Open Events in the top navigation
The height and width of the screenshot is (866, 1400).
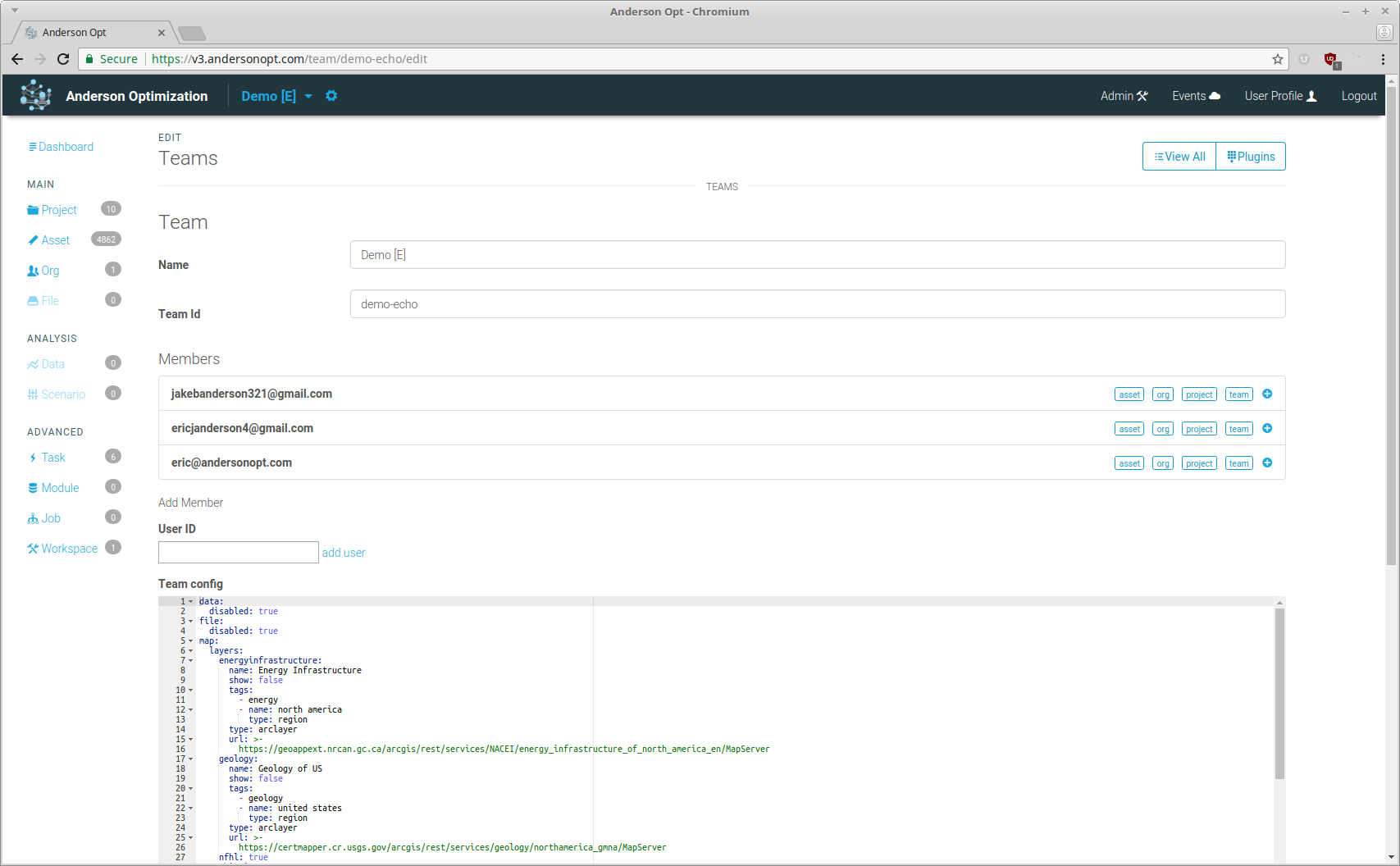click(1196, 96)
